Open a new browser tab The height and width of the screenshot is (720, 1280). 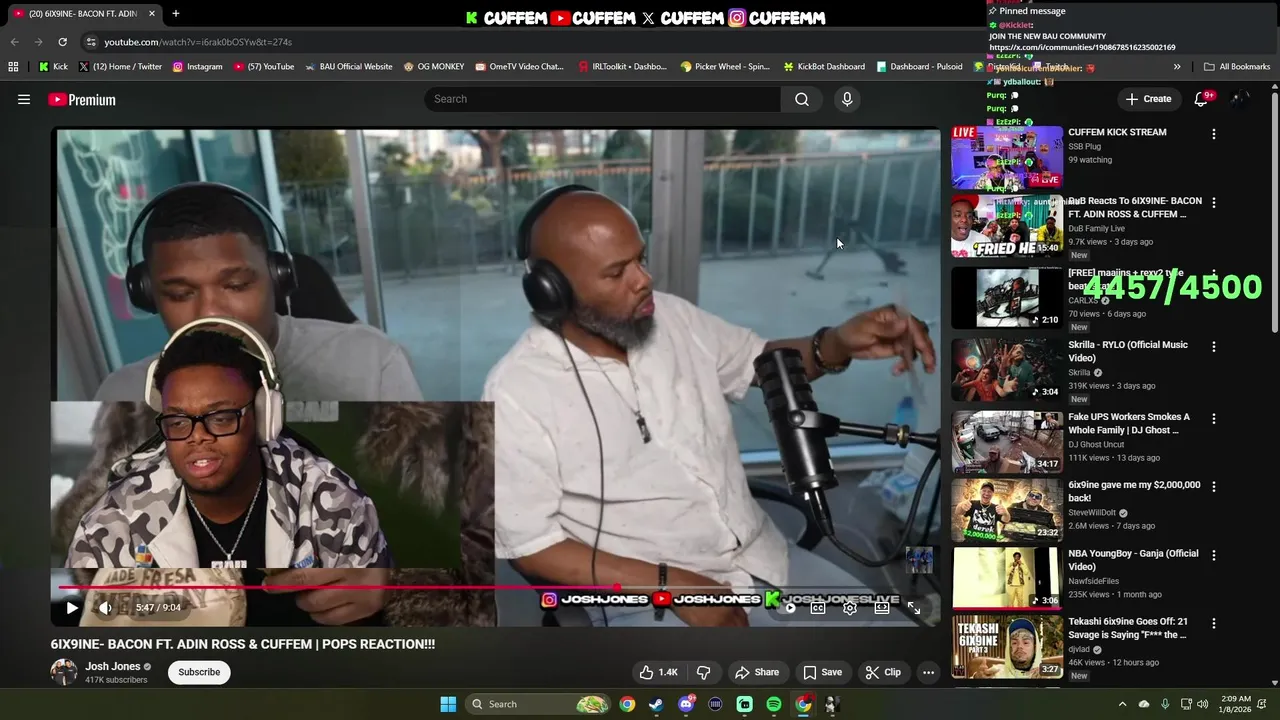(175, 14)
